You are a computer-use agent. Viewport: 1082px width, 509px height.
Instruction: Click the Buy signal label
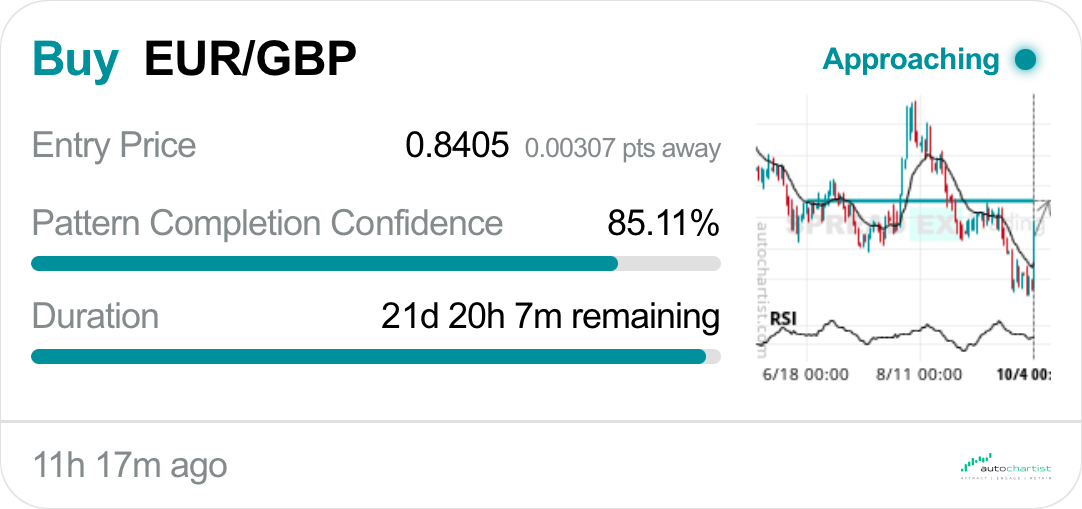coord(75,59)
